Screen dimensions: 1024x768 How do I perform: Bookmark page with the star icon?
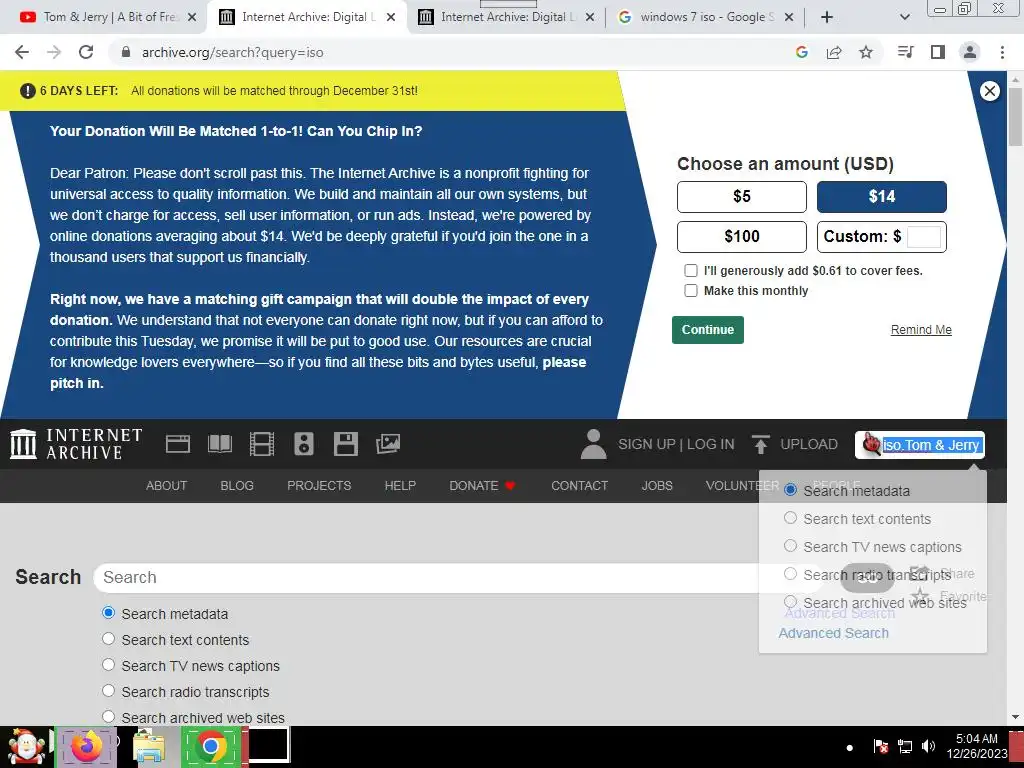(866, 52)
